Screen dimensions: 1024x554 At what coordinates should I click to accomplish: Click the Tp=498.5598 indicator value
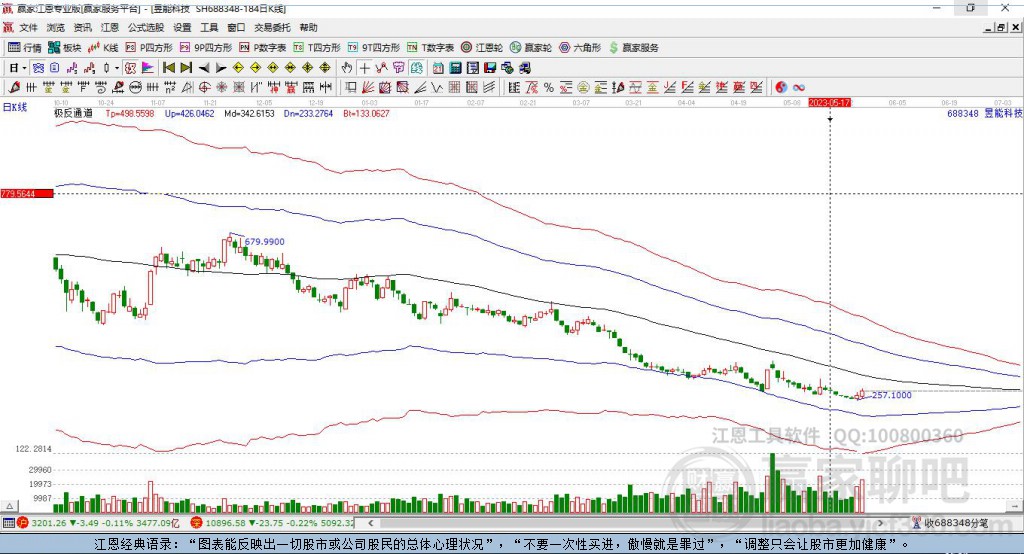pyautogui.click(x=130, y=114)
